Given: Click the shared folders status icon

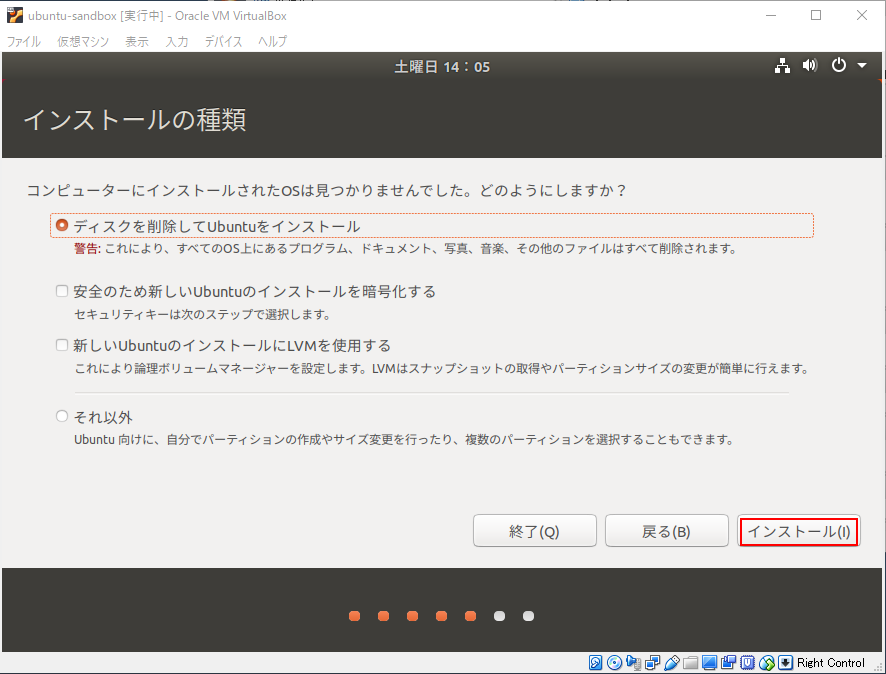Looking at the screenshot, I should [690, 662].
